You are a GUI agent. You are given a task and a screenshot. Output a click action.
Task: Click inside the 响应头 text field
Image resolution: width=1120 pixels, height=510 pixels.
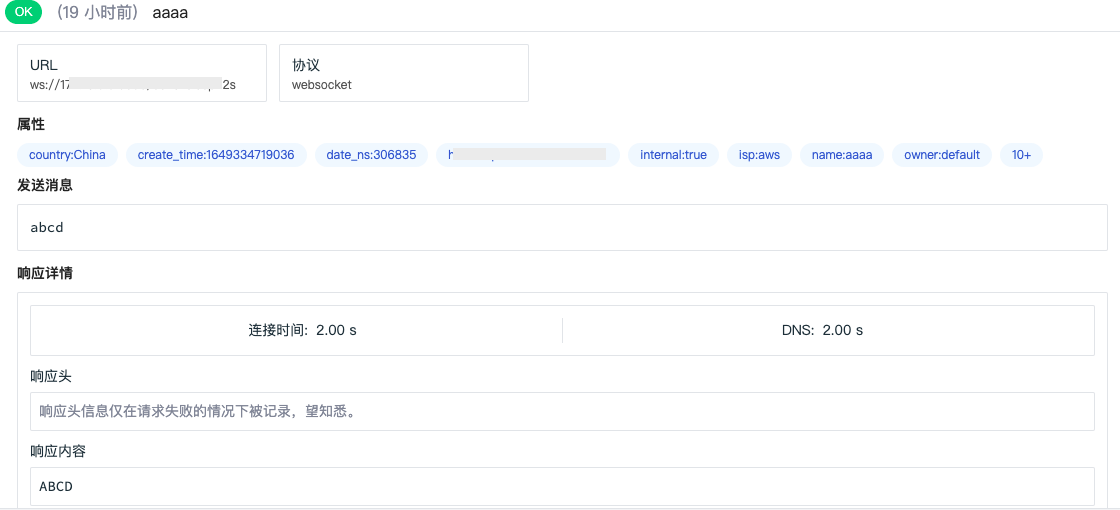pyautogui.click(x=562, y=411)
